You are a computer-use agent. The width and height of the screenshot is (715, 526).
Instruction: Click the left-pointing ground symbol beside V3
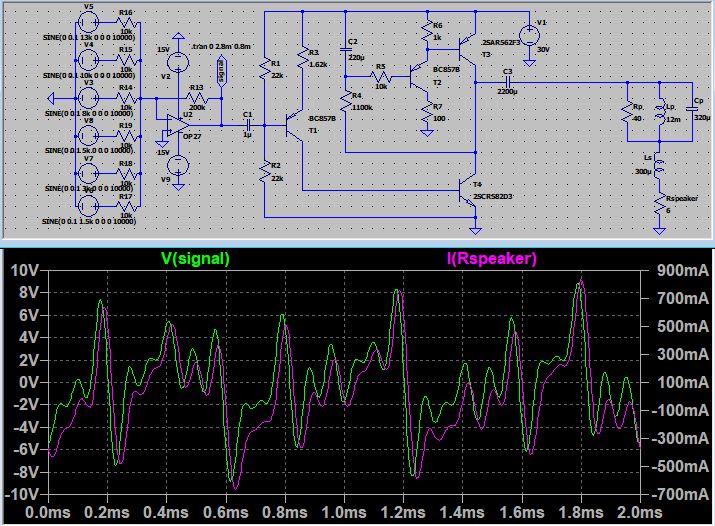pos(51,98)
